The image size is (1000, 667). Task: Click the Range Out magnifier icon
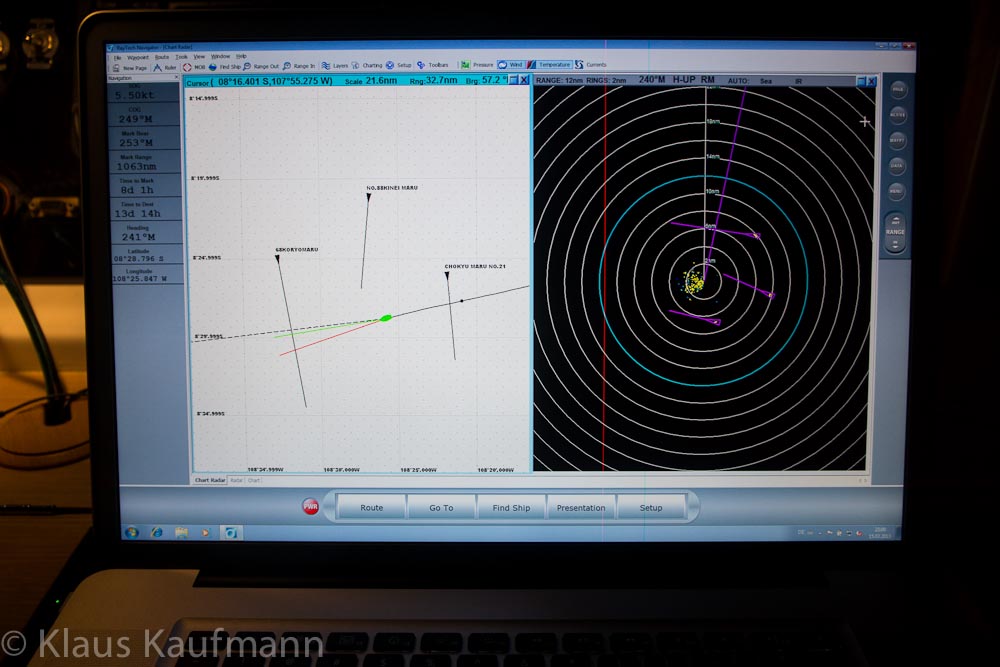(247, 66)
